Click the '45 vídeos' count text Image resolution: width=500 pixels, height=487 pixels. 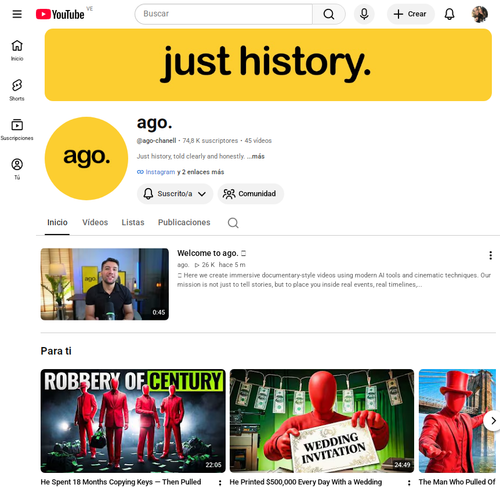(258, 141)
